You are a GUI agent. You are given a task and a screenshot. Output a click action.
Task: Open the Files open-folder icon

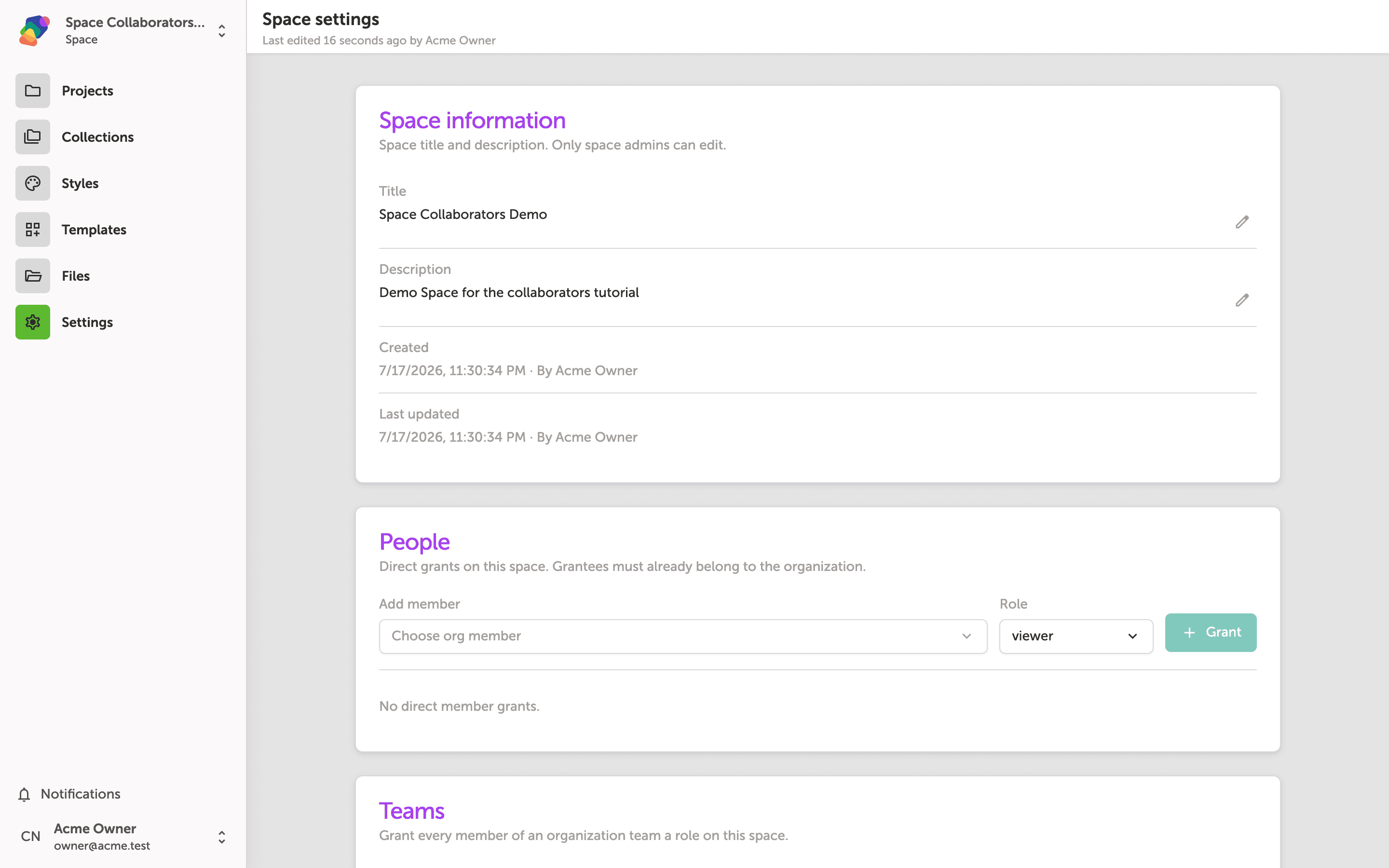(33, 275)
